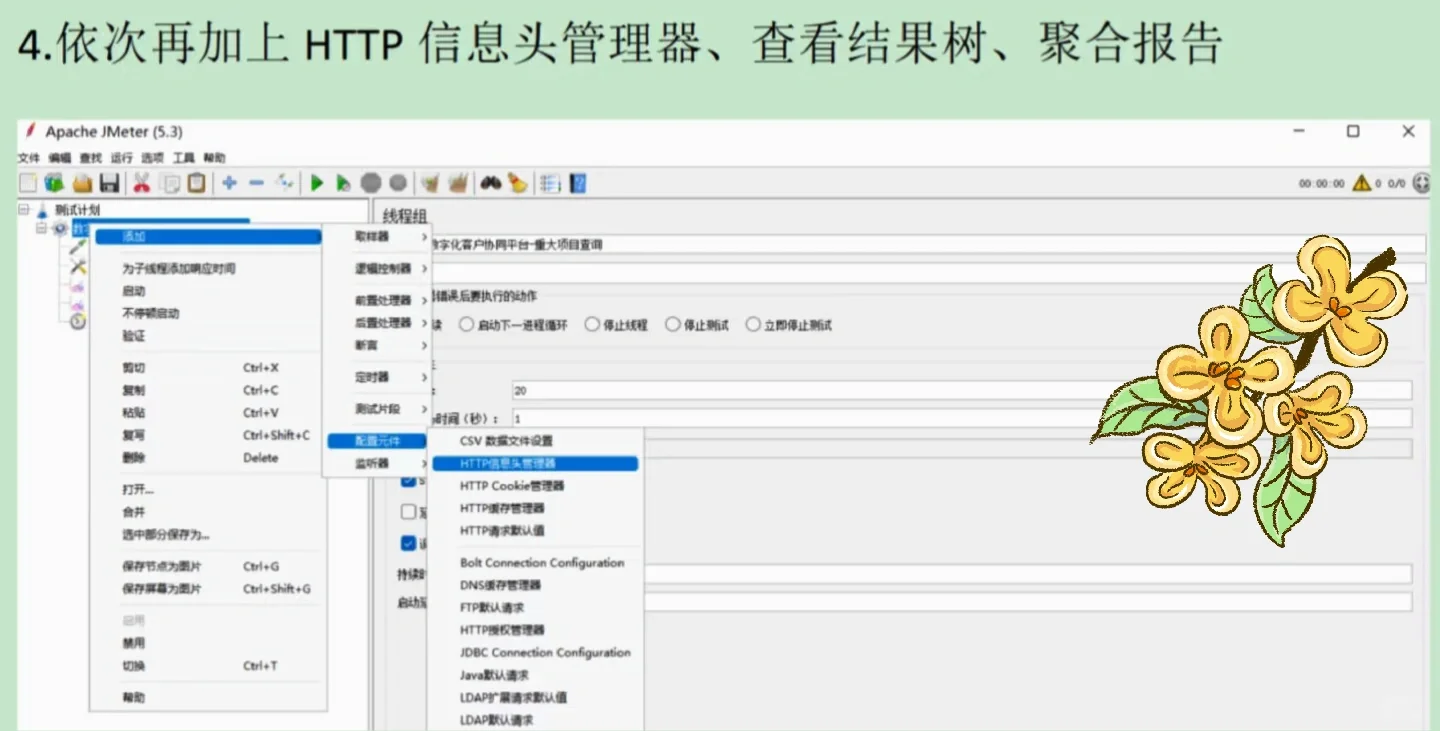Open the Function Helper list icon
Screen dimensions: 1440x731
(550, 183)
